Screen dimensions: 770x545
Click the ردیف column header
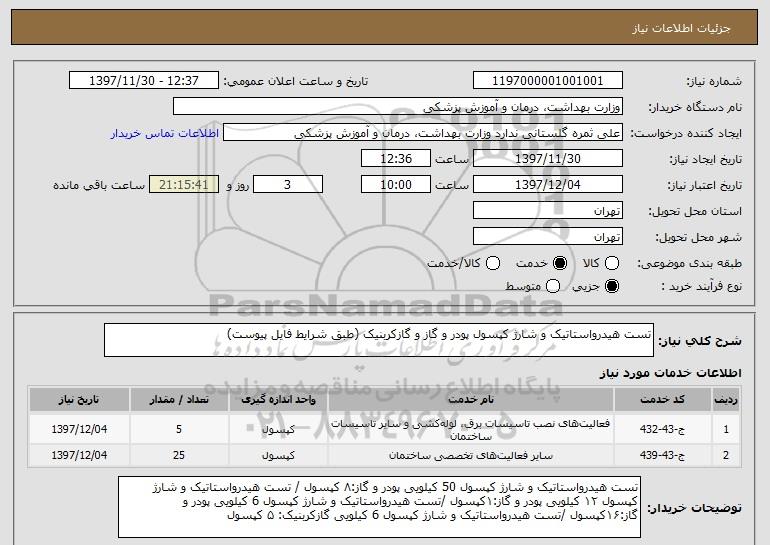[x=726, y=400]
